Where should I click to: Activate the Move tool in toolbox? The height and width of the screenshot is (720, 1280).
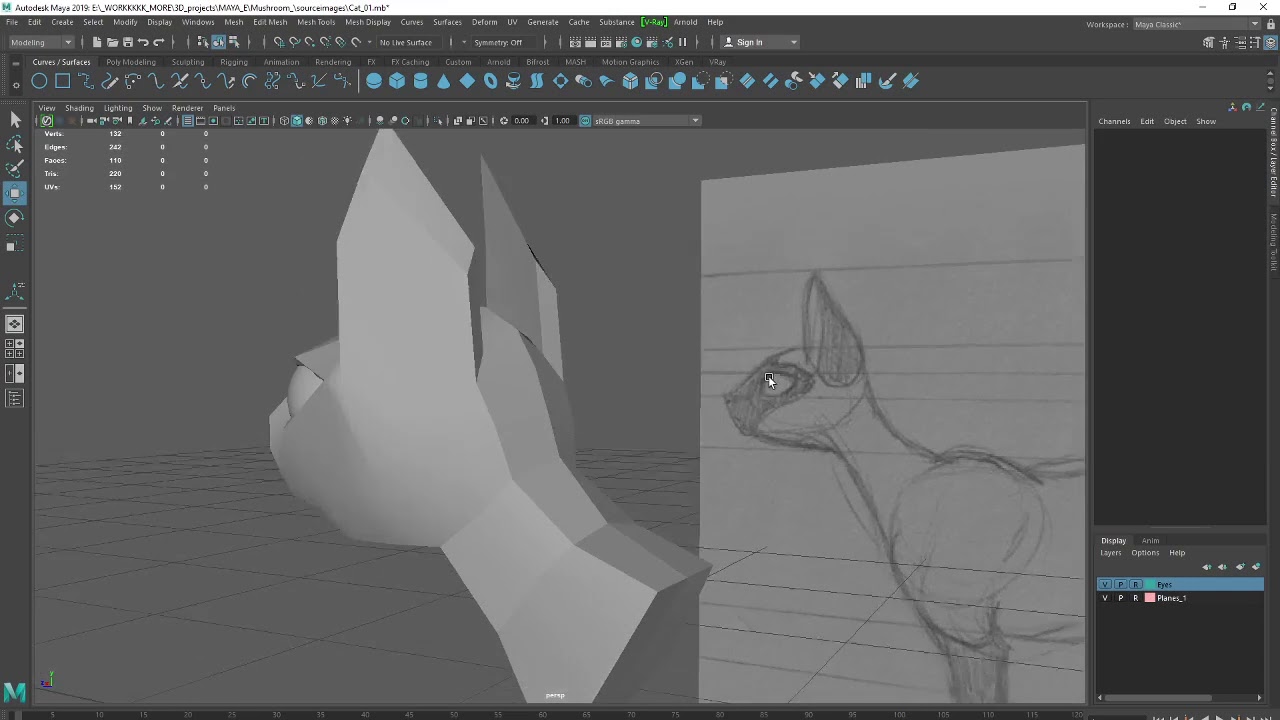(15, 193)
